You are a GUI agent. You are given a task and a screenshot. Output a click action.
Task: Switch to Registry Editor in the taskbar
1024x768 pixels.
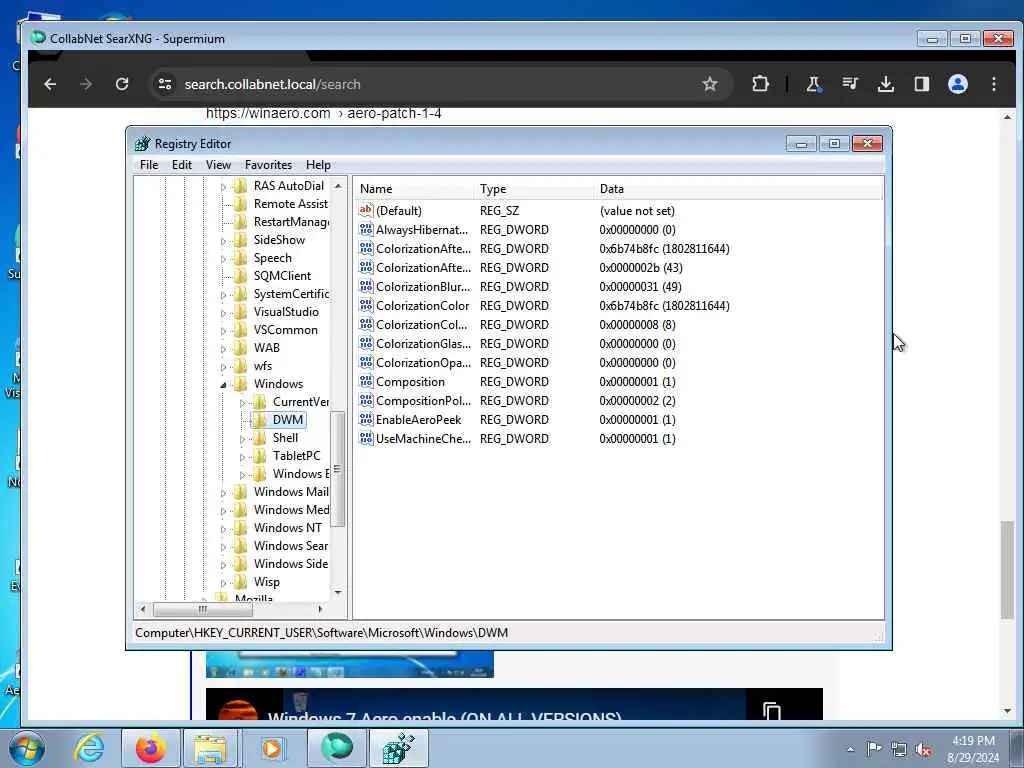[x=399, y=748]
